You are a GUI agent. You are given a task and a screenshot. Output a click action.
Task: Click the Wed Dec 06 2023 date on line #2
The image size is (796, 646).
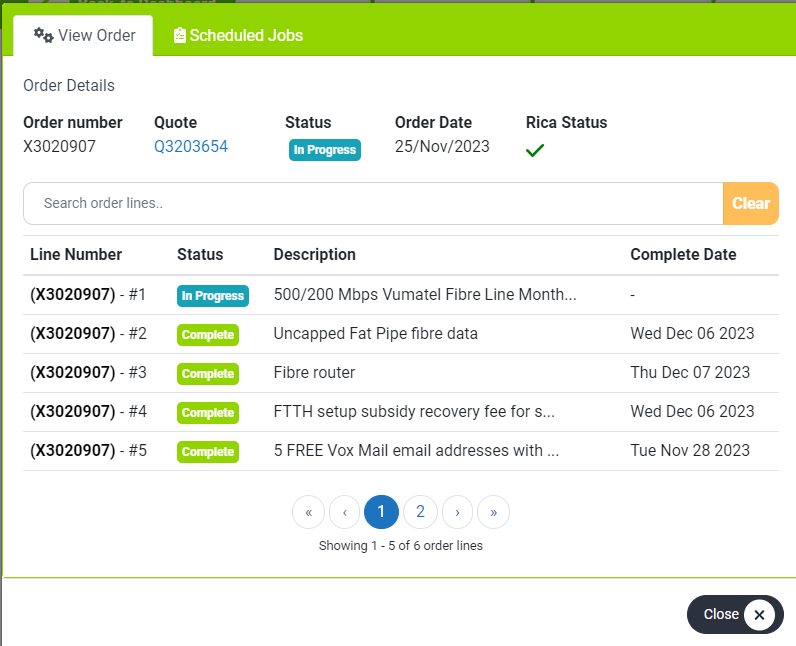(692, 334)
